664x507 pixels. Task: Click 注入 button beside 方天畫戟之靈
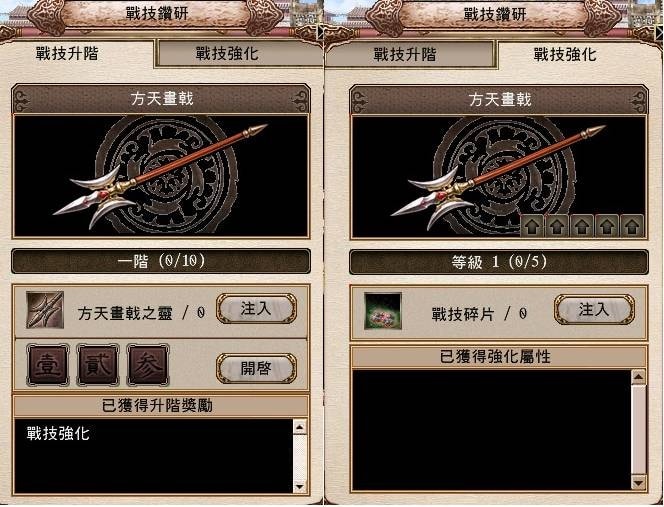click(256, 309)
